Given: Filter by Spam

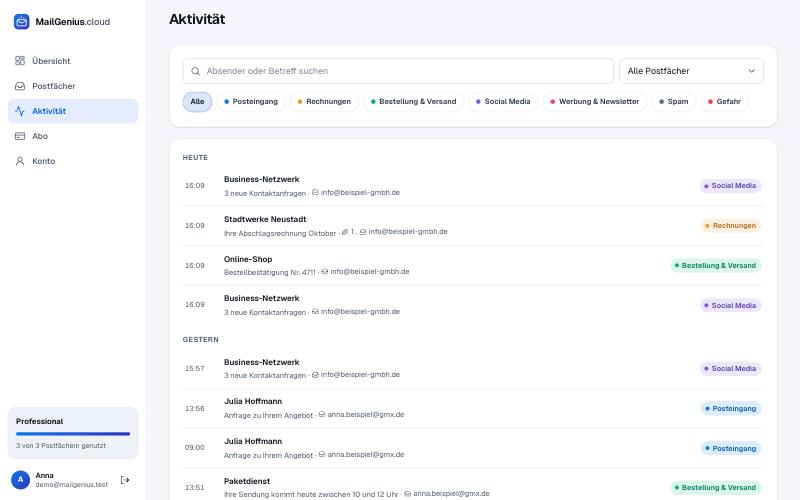Looking at the screenshot, I should 673,102.
